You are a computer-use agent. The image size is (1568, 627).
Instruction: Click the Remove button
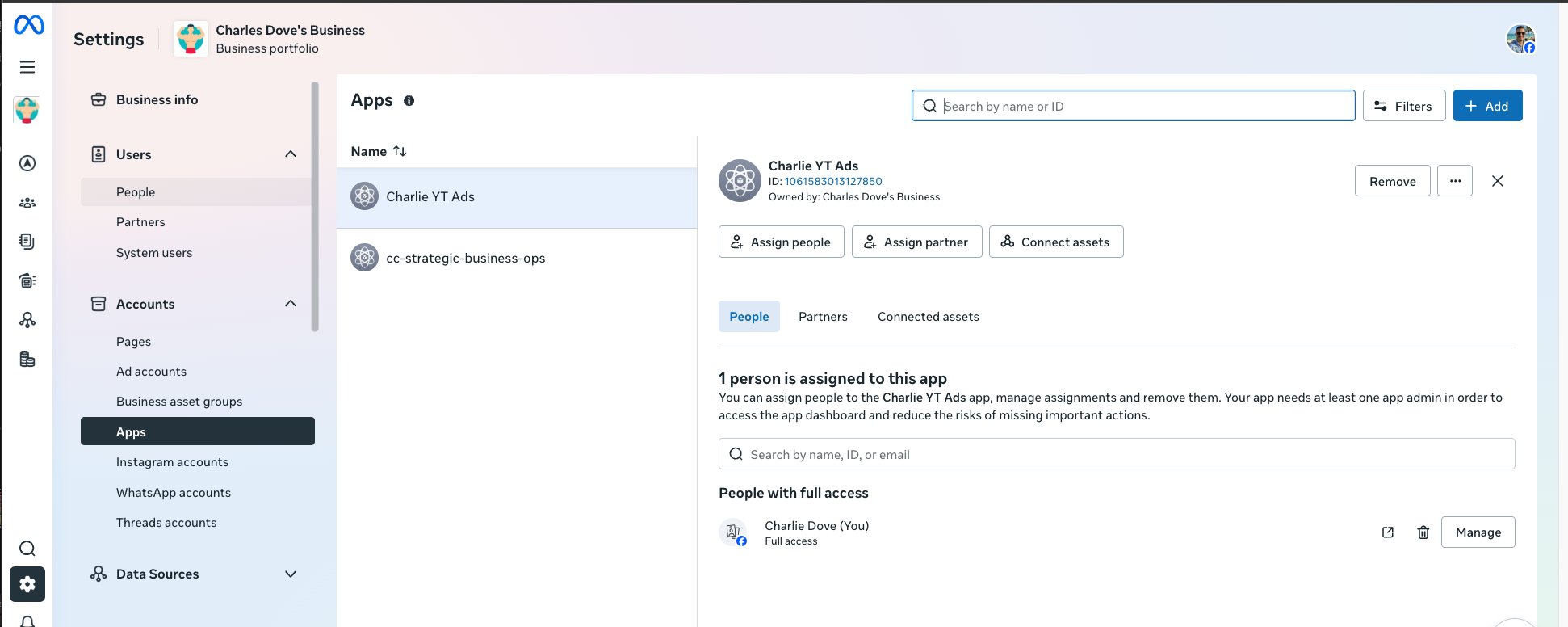1392,181
